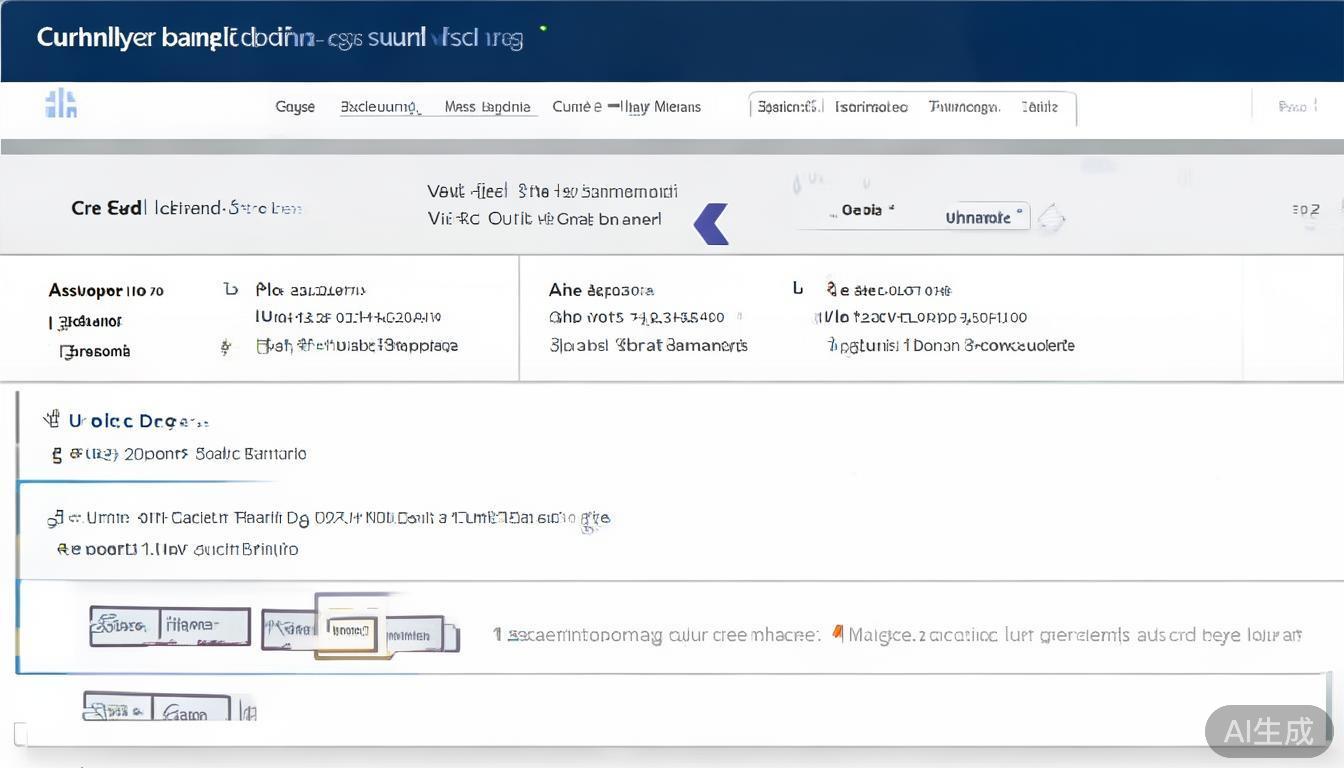The height and width of the screenshot is (768, 1344).
Task: Open the Unharote dropdown
Action: [984, 217]
